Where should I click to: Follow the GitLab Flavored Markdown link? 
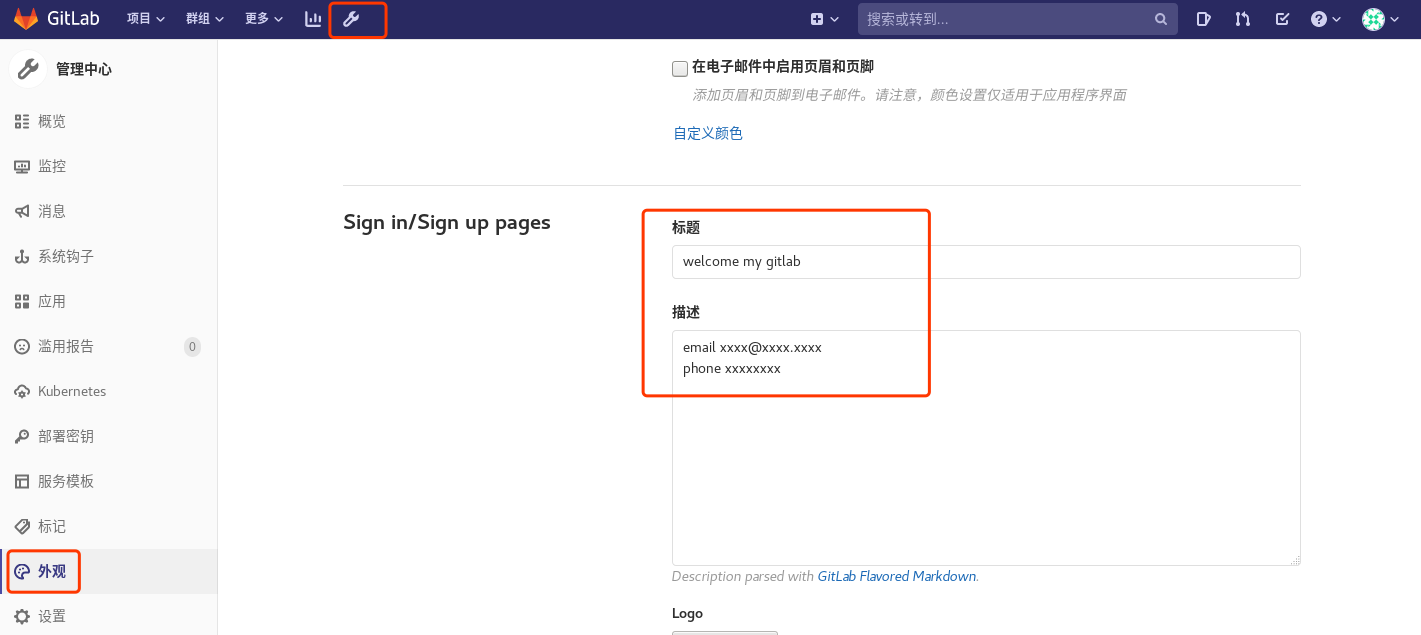896,576
